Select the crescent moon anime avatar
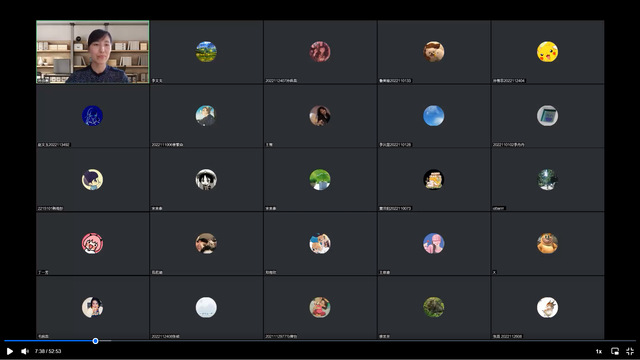This screenshot has width=640, height=360. pyautogui.click(x=92, y=180)
